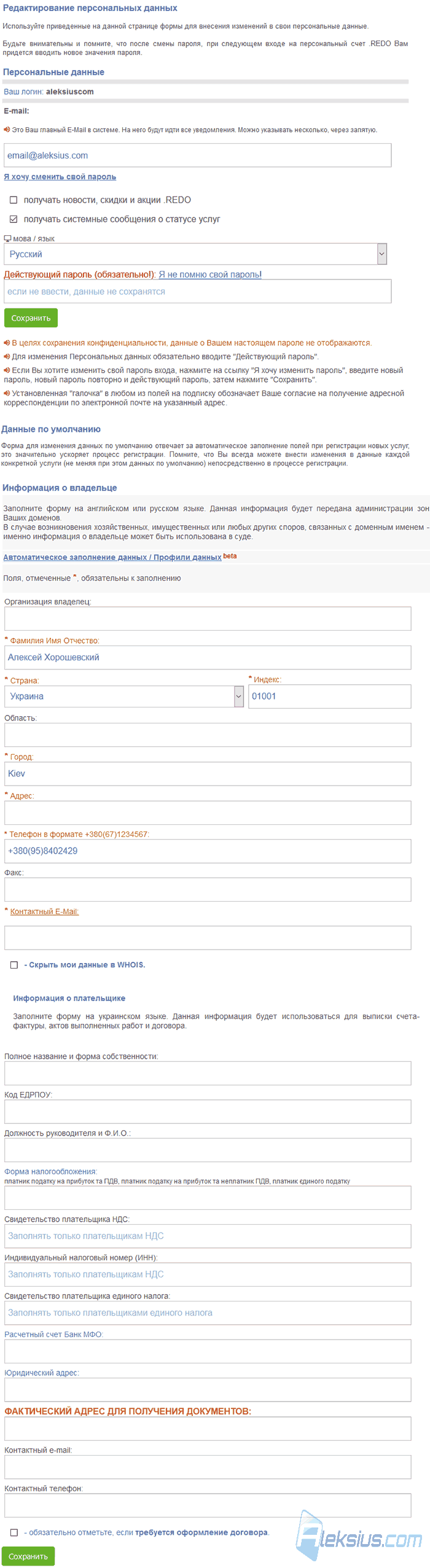Click the Фамилия Имя Отчество field

pyautogui.click(x=208, y=657)
